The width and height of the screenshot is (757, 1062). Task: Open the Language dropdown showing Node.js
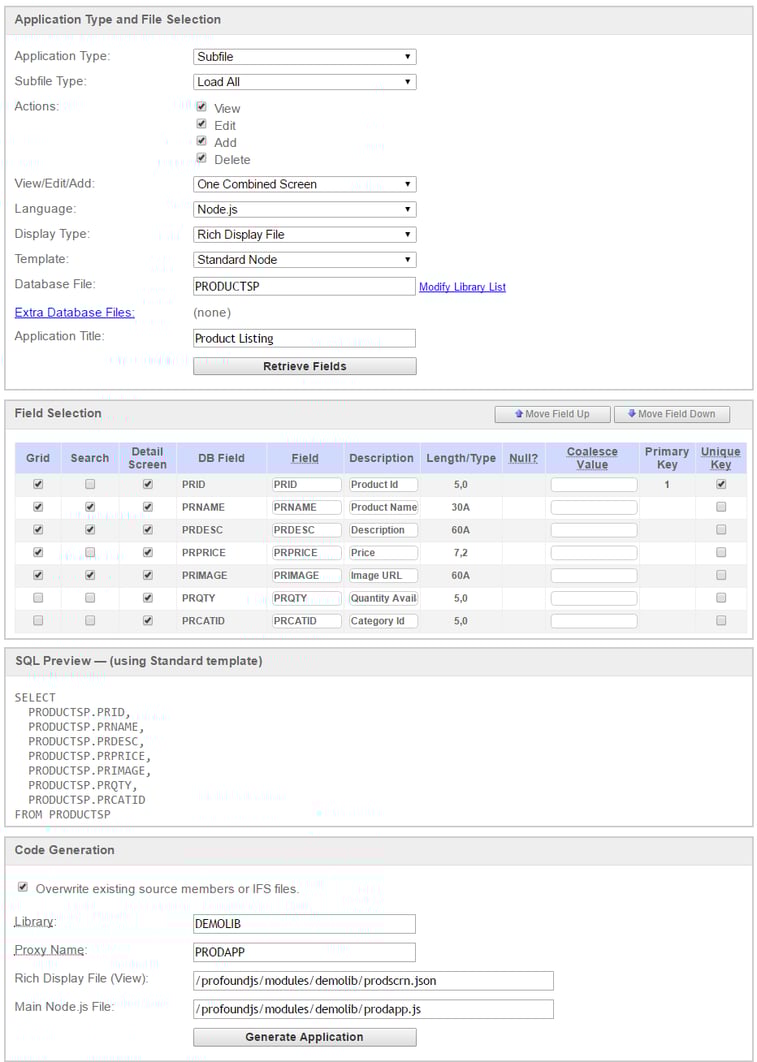click(x=305, y=209)
